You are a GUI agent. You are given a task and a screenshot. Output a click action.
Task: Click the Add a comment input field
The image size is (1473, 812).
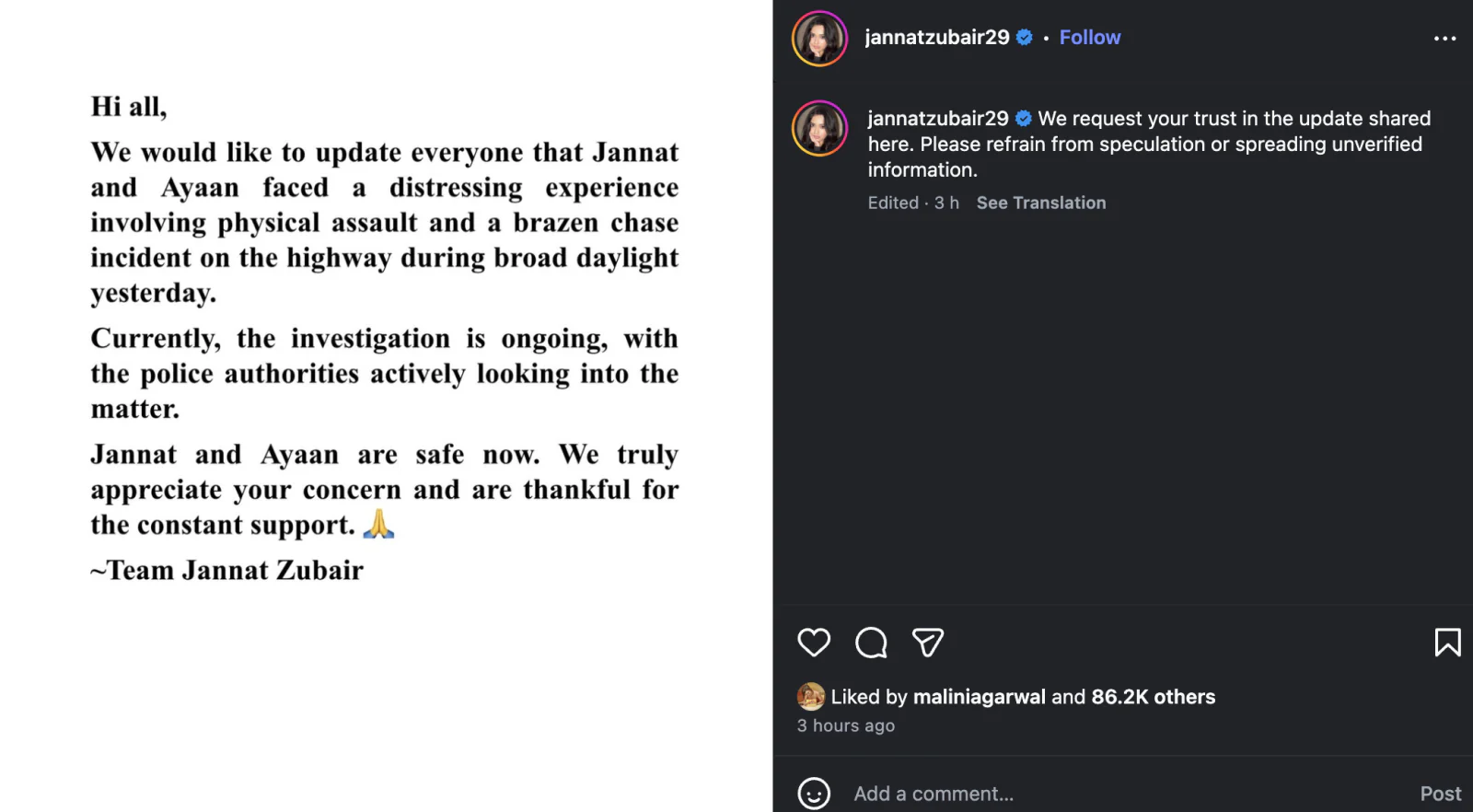[x=1013, y=793]
